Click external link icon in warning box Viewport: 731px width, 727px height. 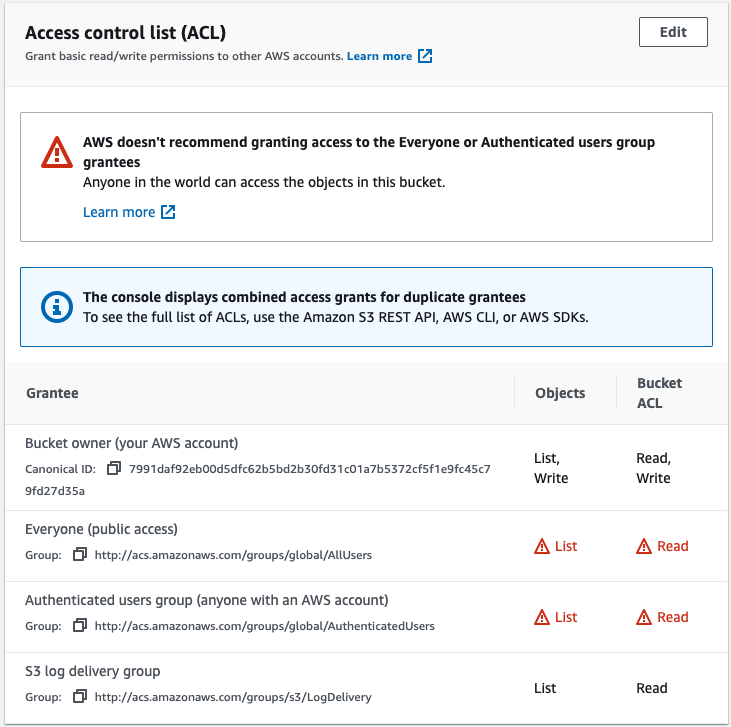168,212
